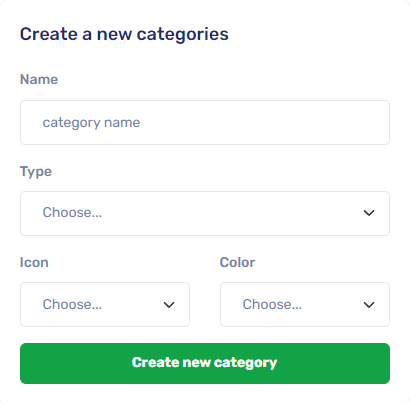Viewport: 410px width, 404px height.
Task: Click 'Choose...' text under Type
Action: click(x=72, y=212)
